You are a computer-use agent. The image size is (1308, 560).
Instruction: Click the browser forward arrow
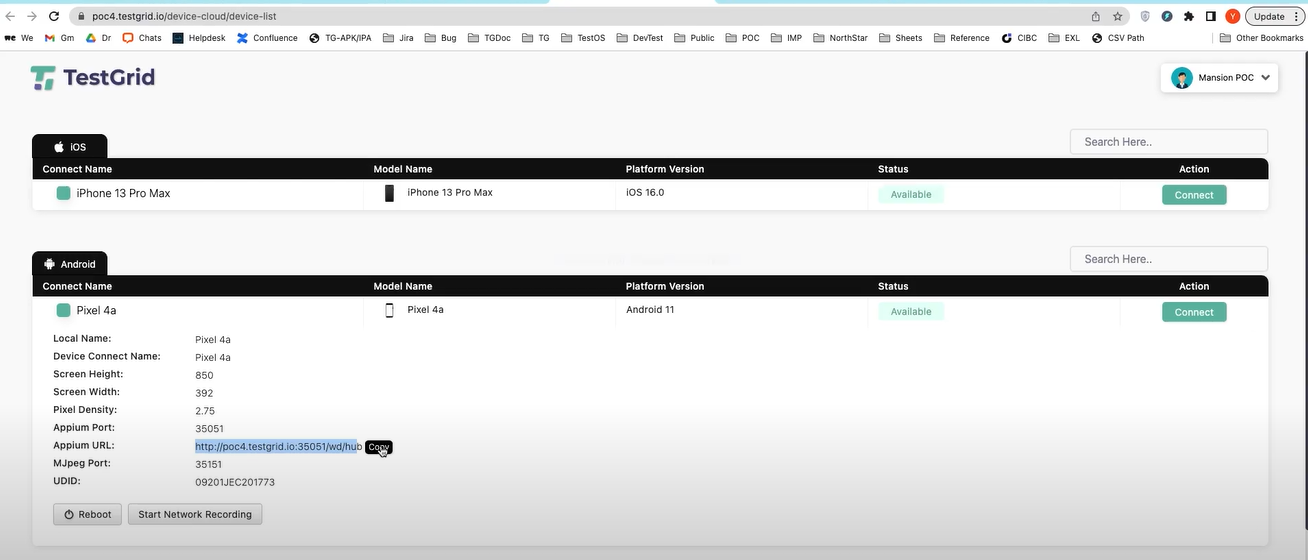coord(33,17)
